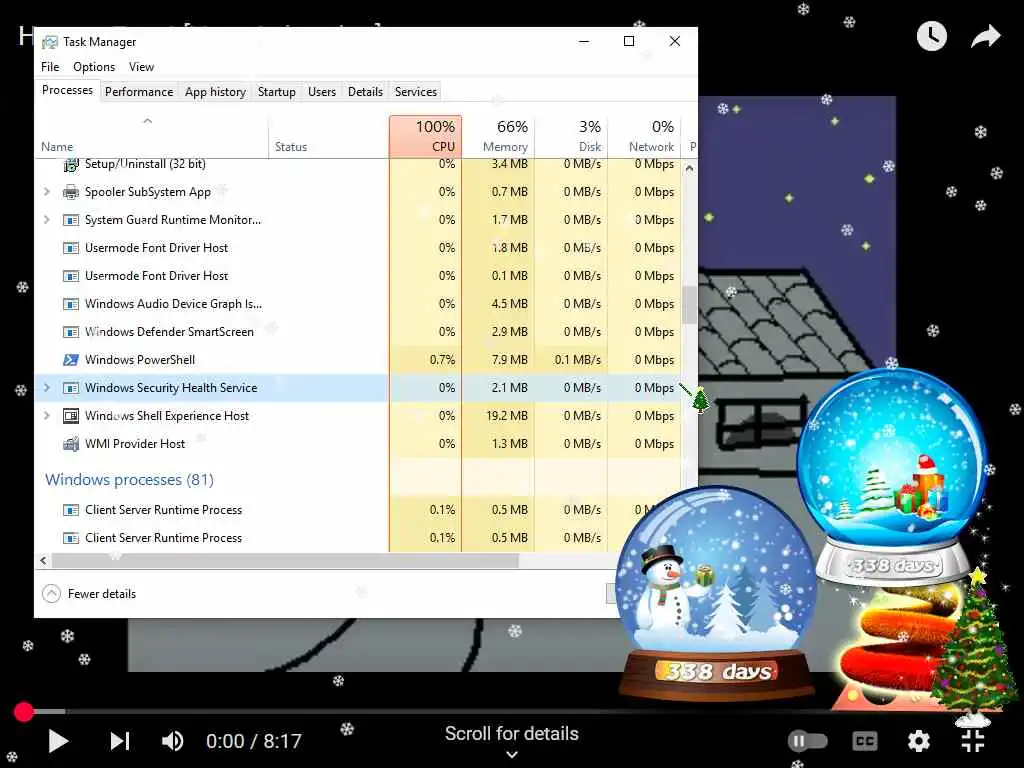Click the Task Manager title bar icon

(x=50, y=42)
